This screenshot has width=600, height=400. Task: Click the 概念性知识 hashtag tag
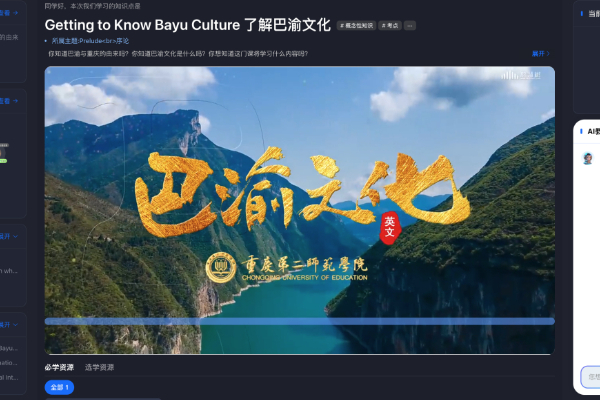[356, 26]
